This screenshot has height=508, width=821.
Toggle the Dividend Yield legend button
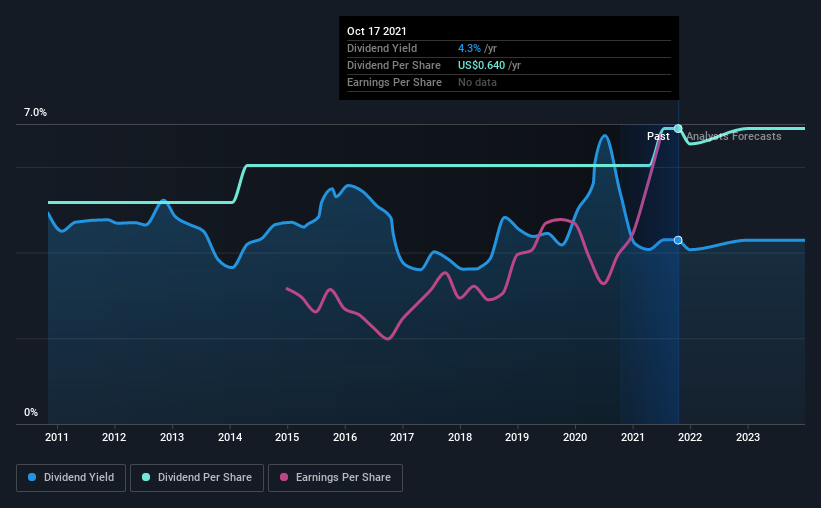[x=71, y=478]
